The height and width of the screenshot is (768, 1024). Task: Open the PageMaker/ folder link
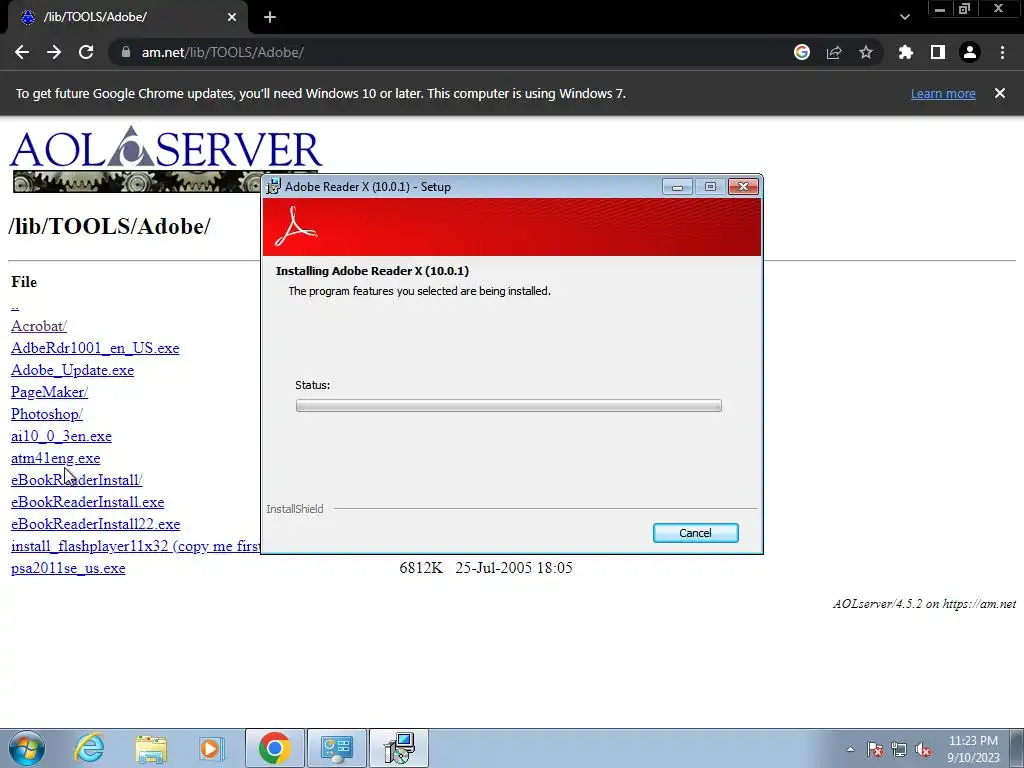pos(49,392)
